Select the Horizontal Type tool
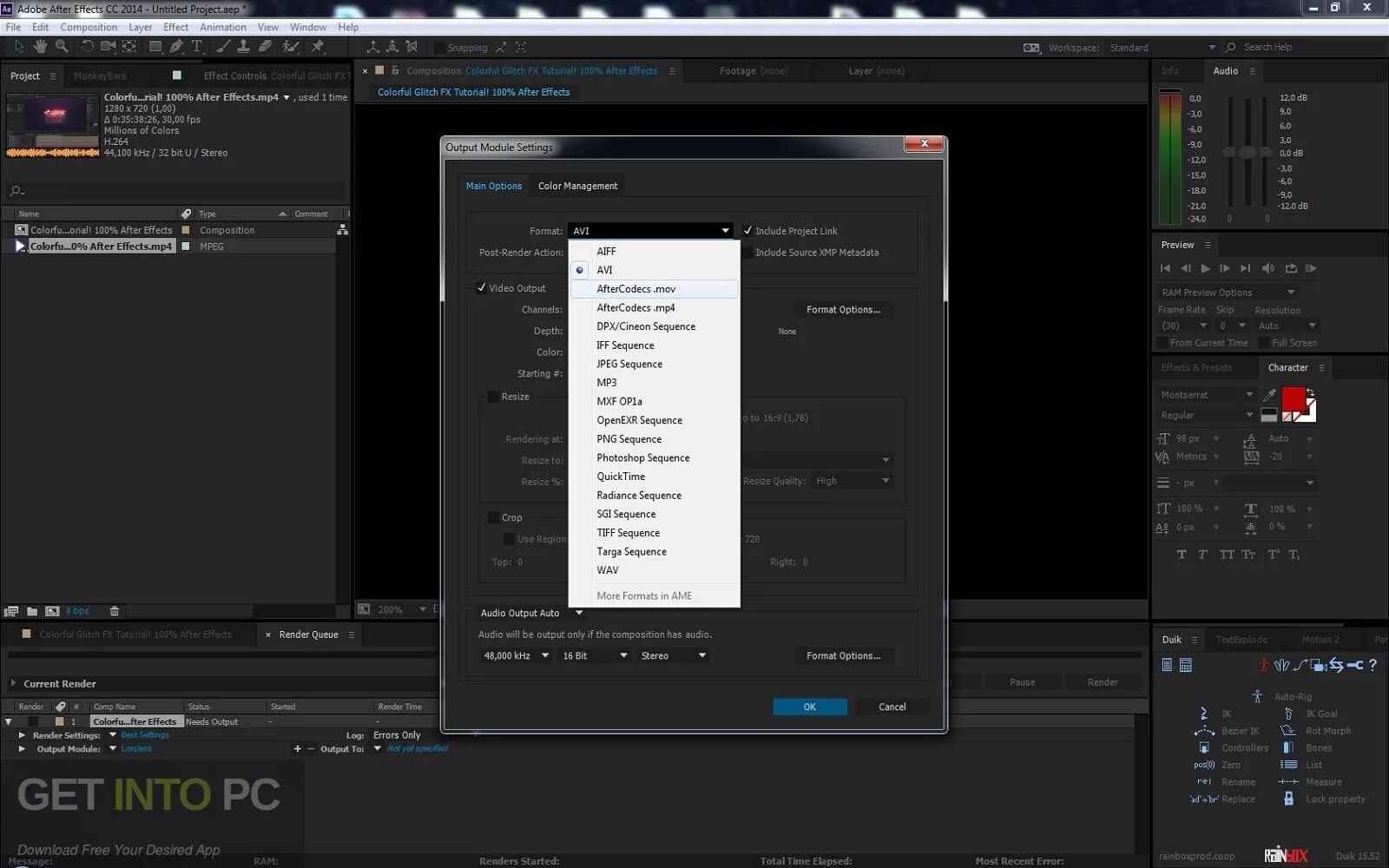 pos(197,47)
